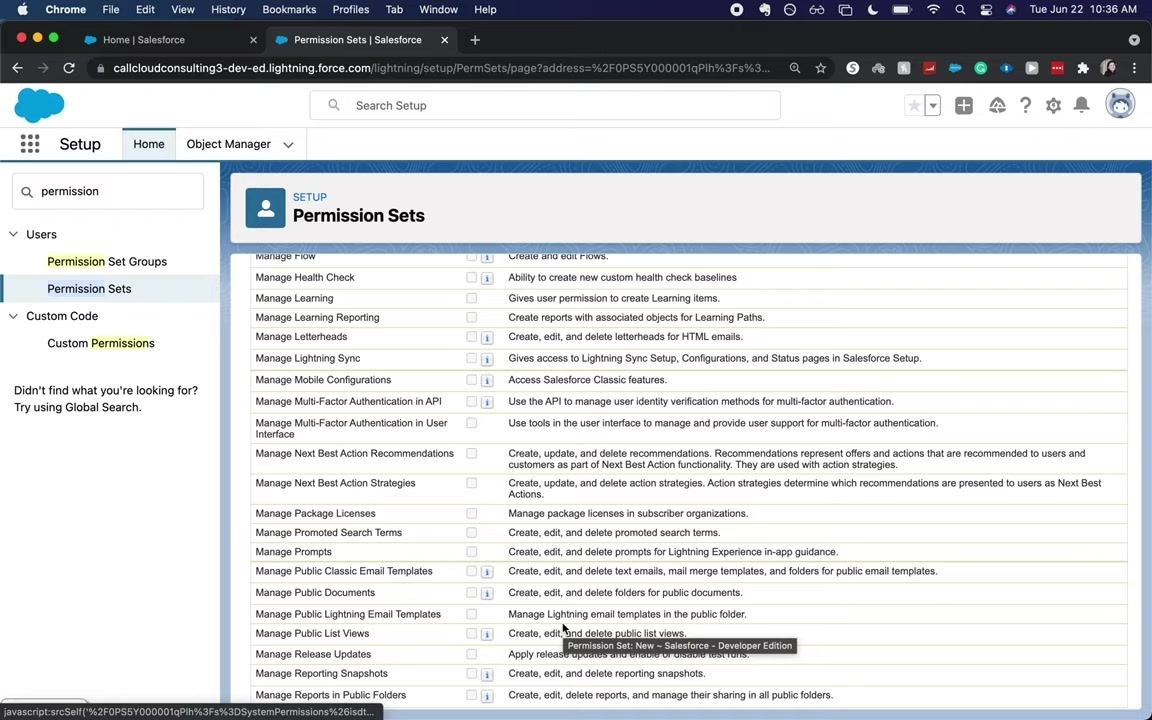1152x720 pixels.
Task: Open the Setup gear icon
Action: tap(1054, 106)
